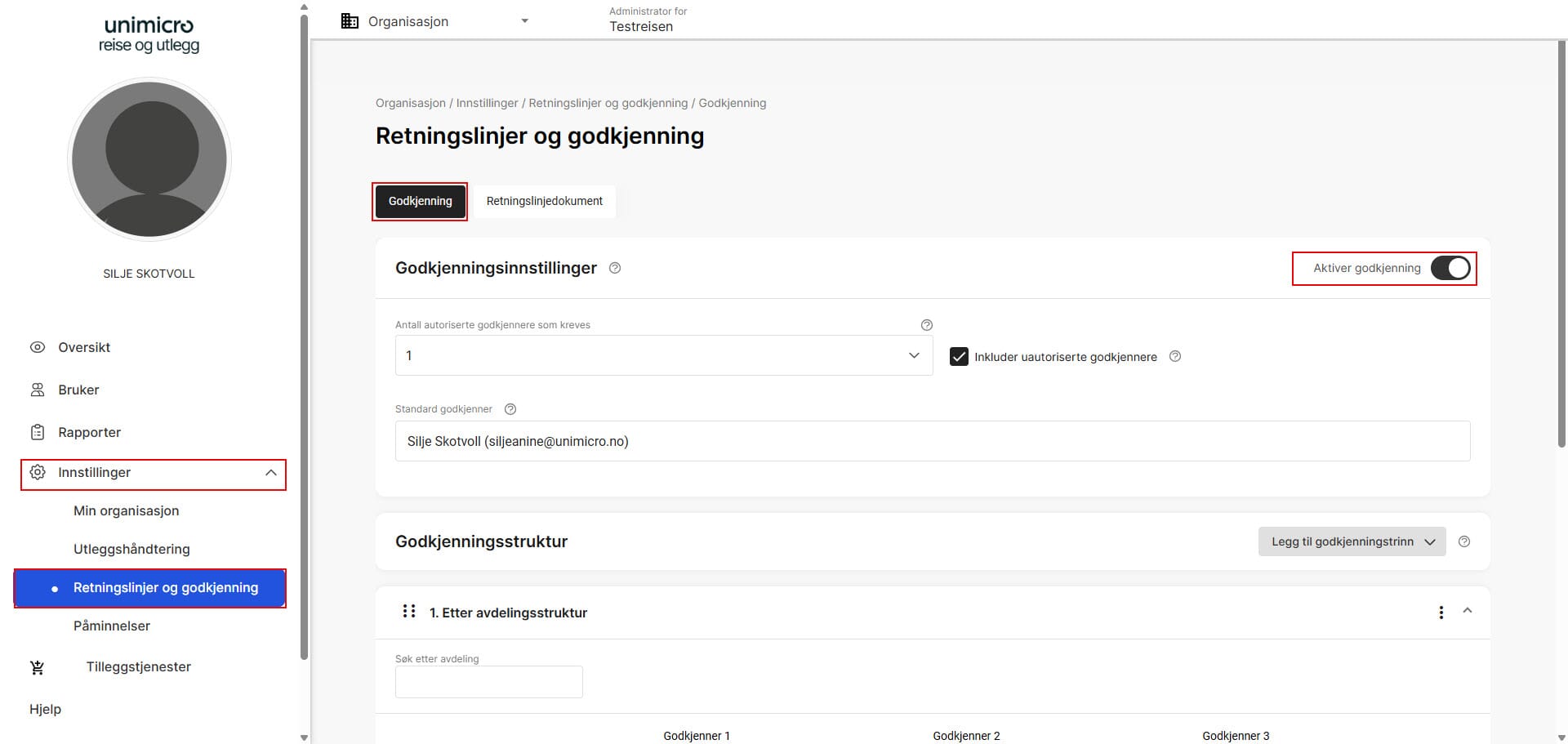The width and height of the screenshot is (1568, 744).
Task: Click the Organisasjon building icon at top
Action: pos(350,20)
